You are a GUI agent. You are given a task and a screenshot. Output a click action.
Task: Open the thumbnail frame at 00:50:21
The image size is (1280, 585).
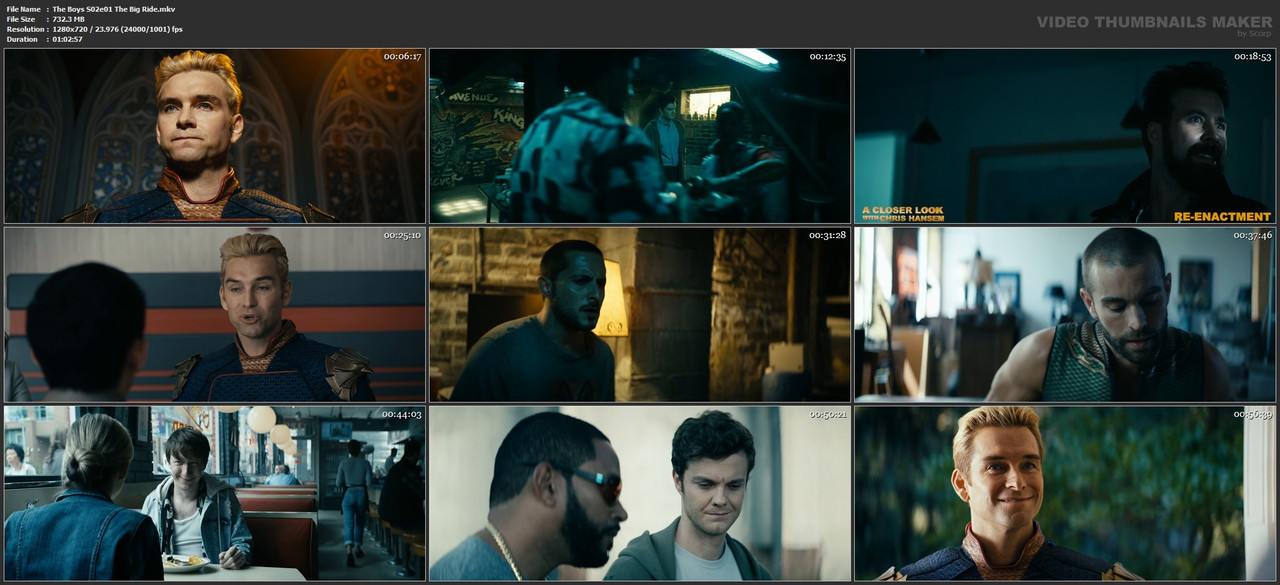[x=640, y=493]
